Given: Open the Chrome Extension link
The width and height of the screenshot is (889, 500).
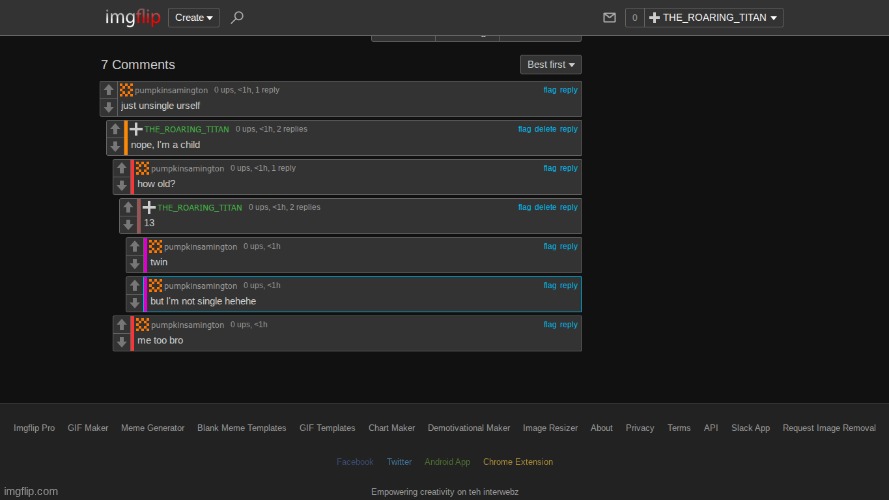Looking at the screenshot, I should 517,462.
